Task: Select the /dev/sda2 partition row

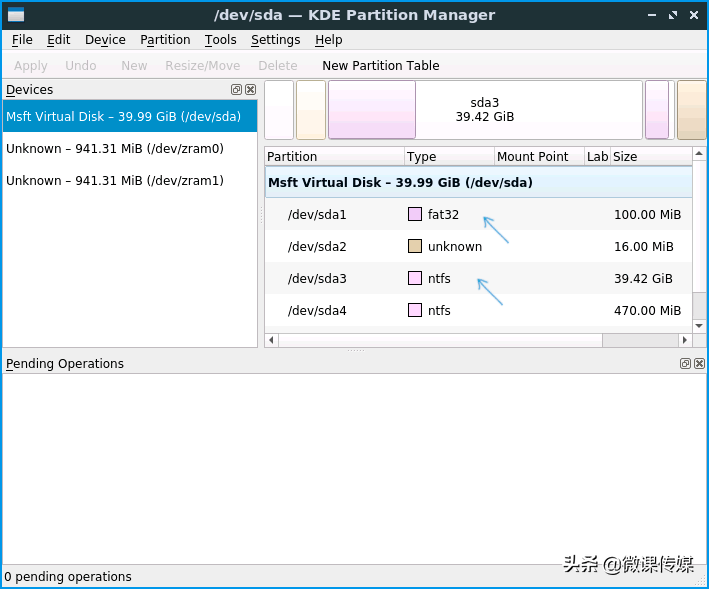Action: tap(478, 246)
